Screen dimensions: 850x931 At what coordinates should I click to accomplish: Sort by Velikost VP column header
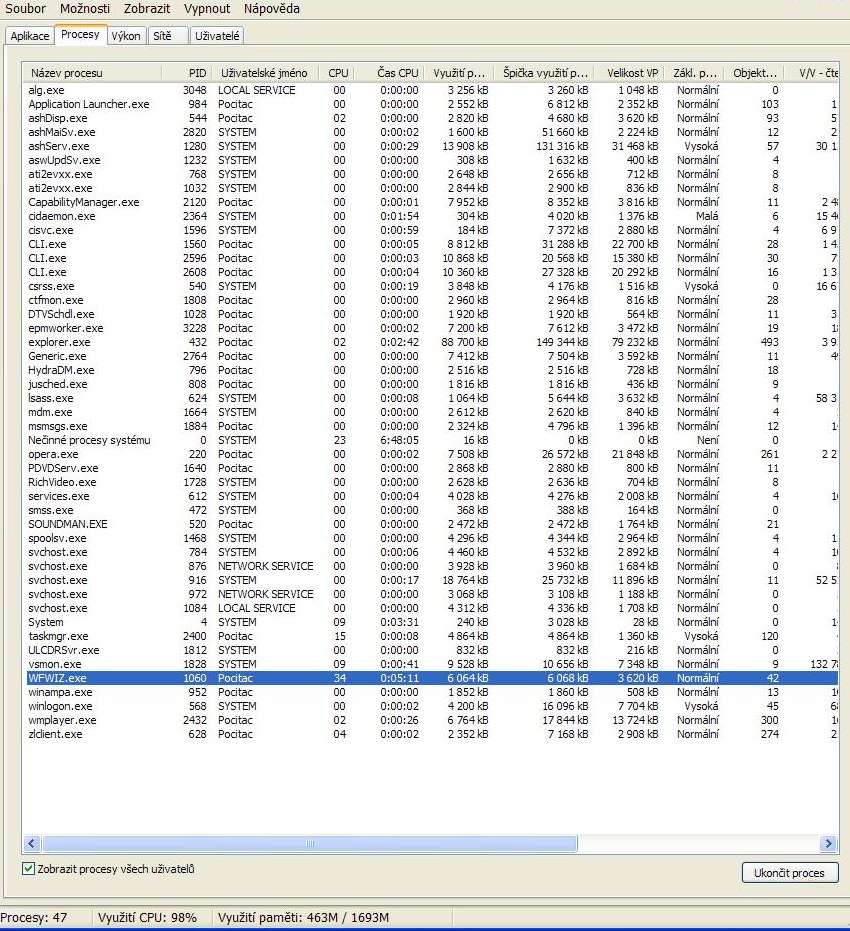point(629,73)
